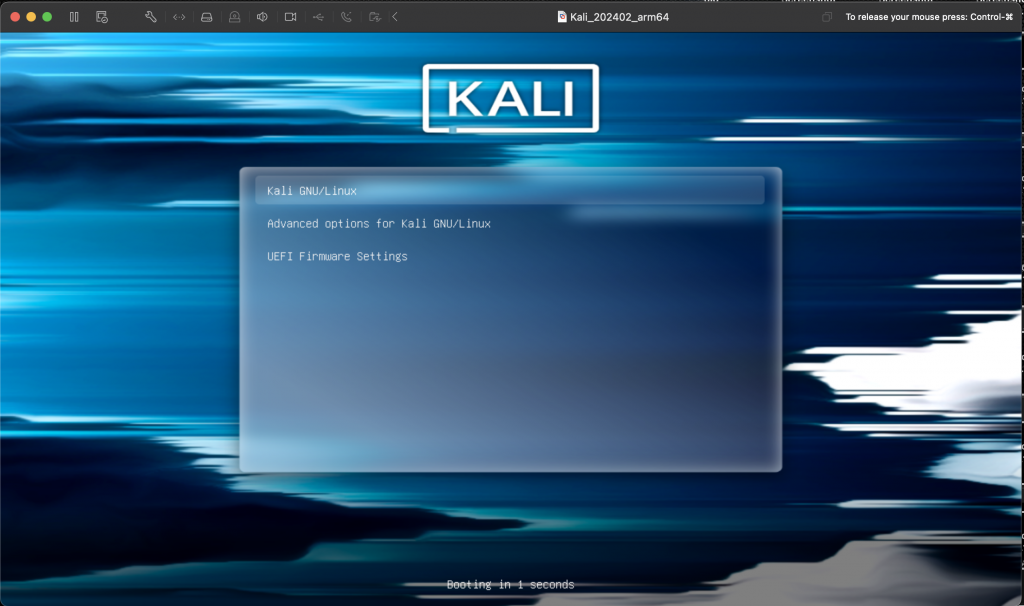The height and width of the screenshot is (606, 1024).
Task: Click the sound card speaker icon
Action: 262,17
